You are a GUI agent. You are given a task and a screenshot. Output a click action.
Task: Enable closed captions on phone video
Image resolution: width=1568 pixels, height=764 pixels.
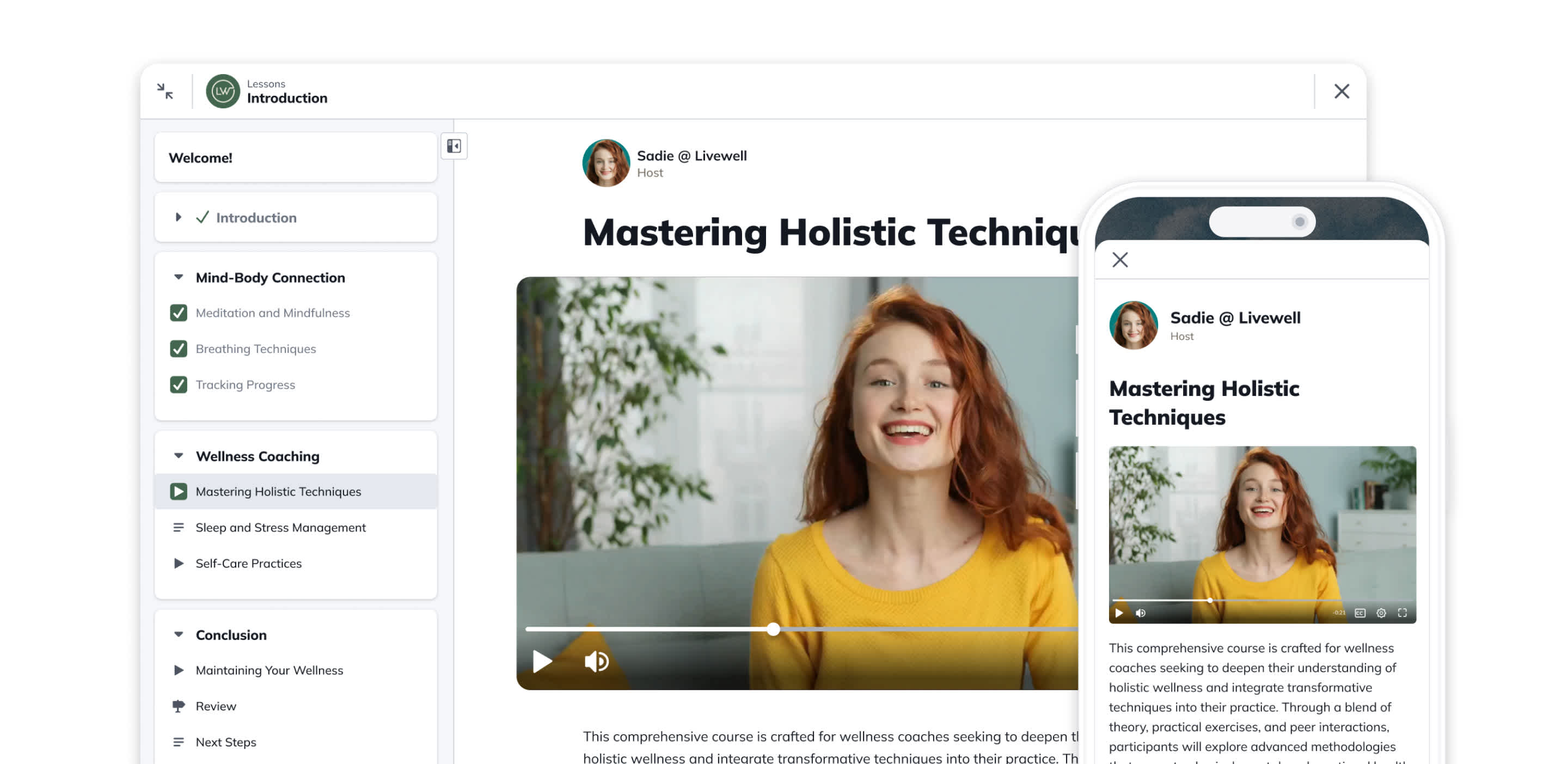click(1360, 613)
